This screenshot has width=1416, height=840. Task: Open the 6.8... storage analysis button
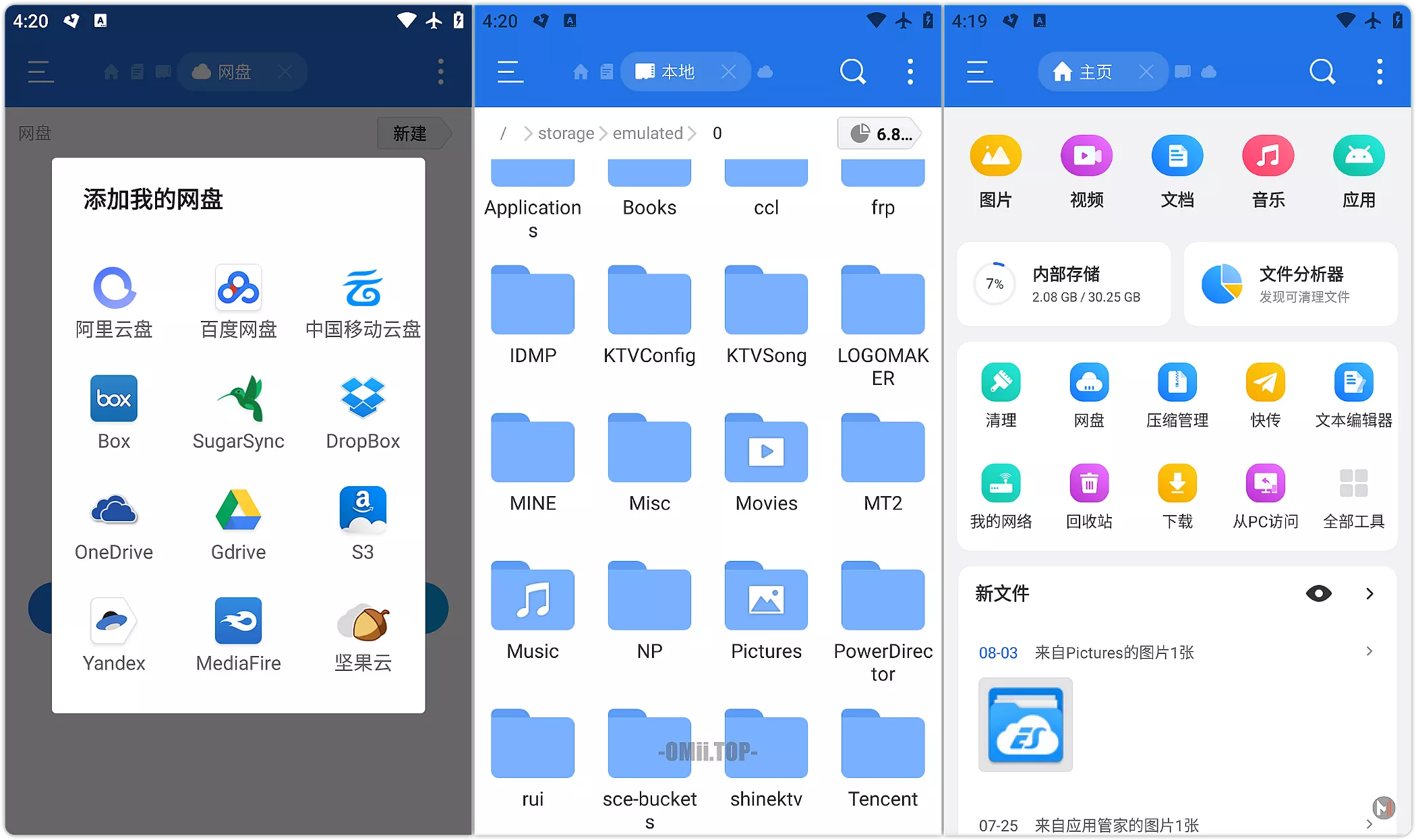(880, 133)
